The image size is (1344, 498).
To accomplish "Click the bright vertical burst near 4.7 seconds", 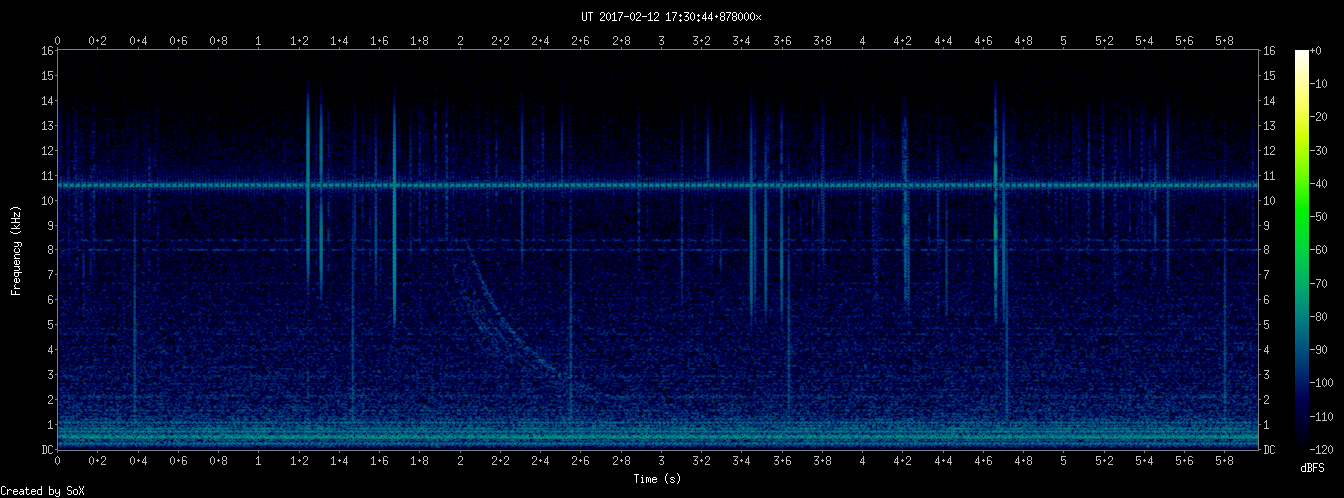I will 996,200.
